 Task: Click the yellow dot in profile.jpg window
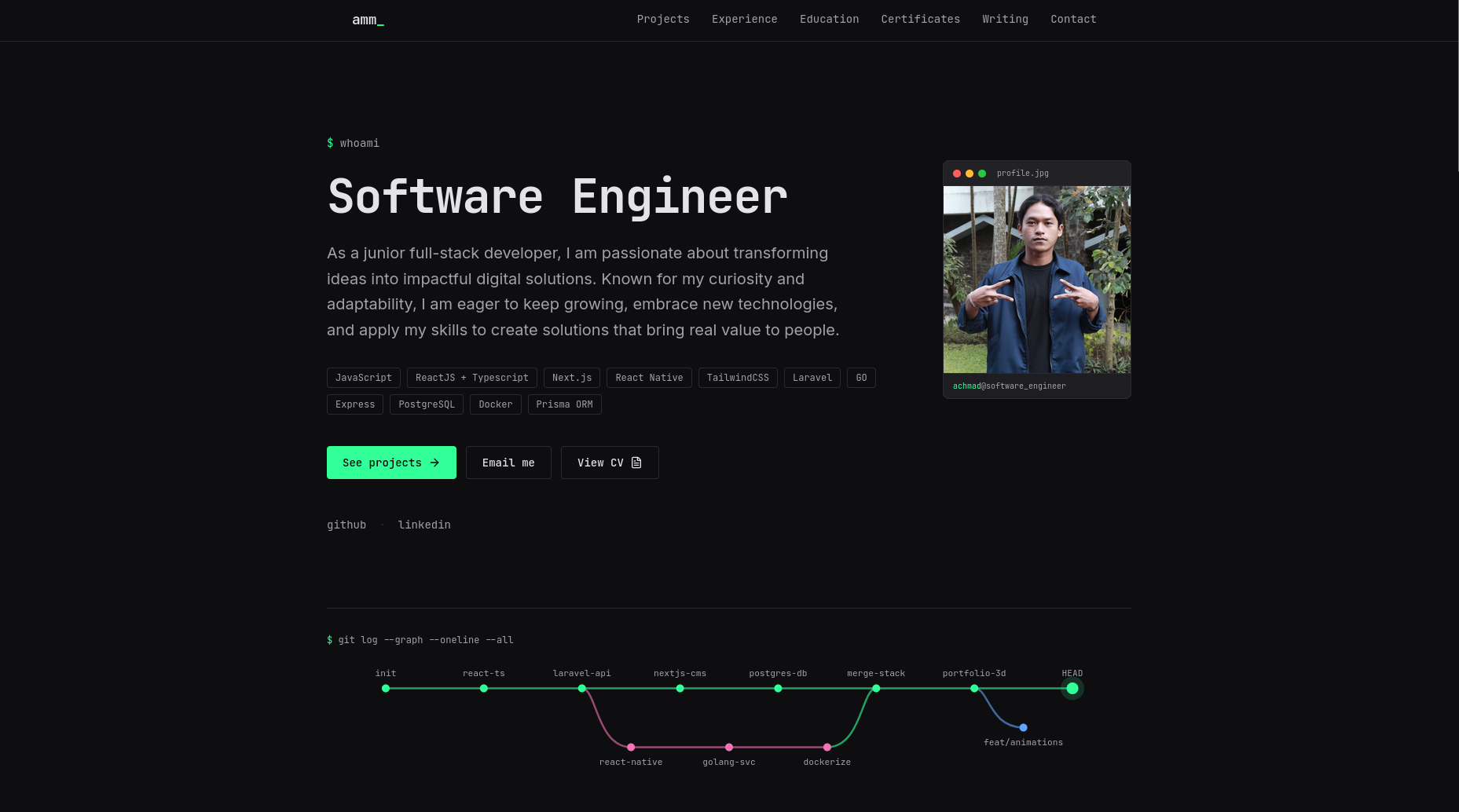pos(970,174)
